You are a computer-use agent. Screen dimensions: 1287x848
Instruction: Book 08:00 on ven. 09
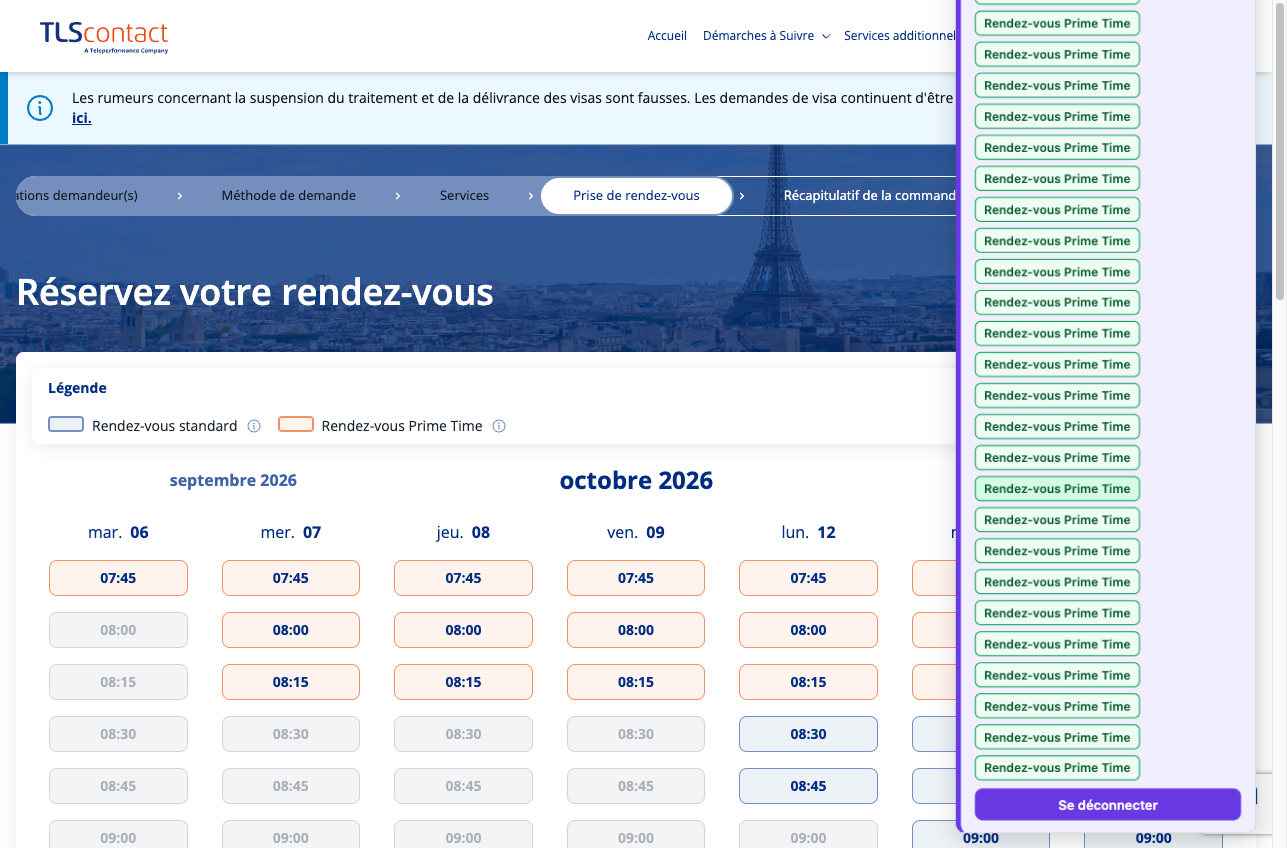(x=636, y=630)
